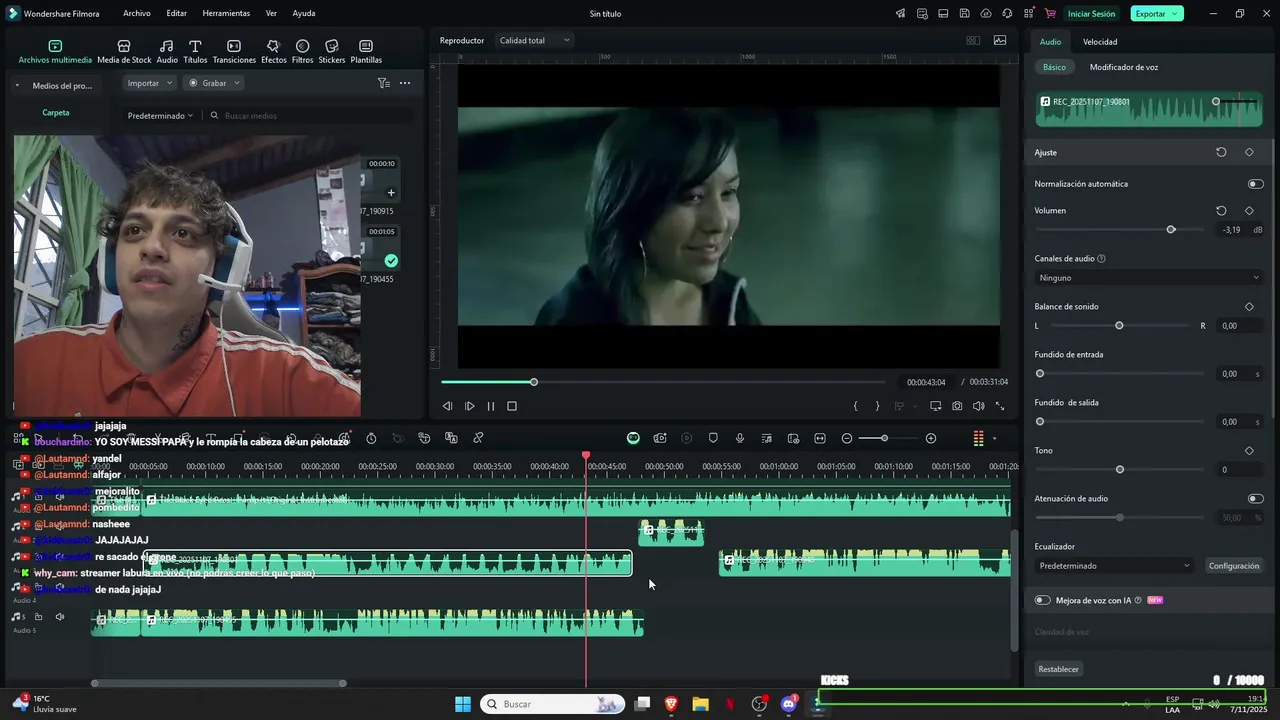Open the Audio library icon in the top toolbar
Viewport: 1280px width, 720px height.
click(x=167, y=52)
